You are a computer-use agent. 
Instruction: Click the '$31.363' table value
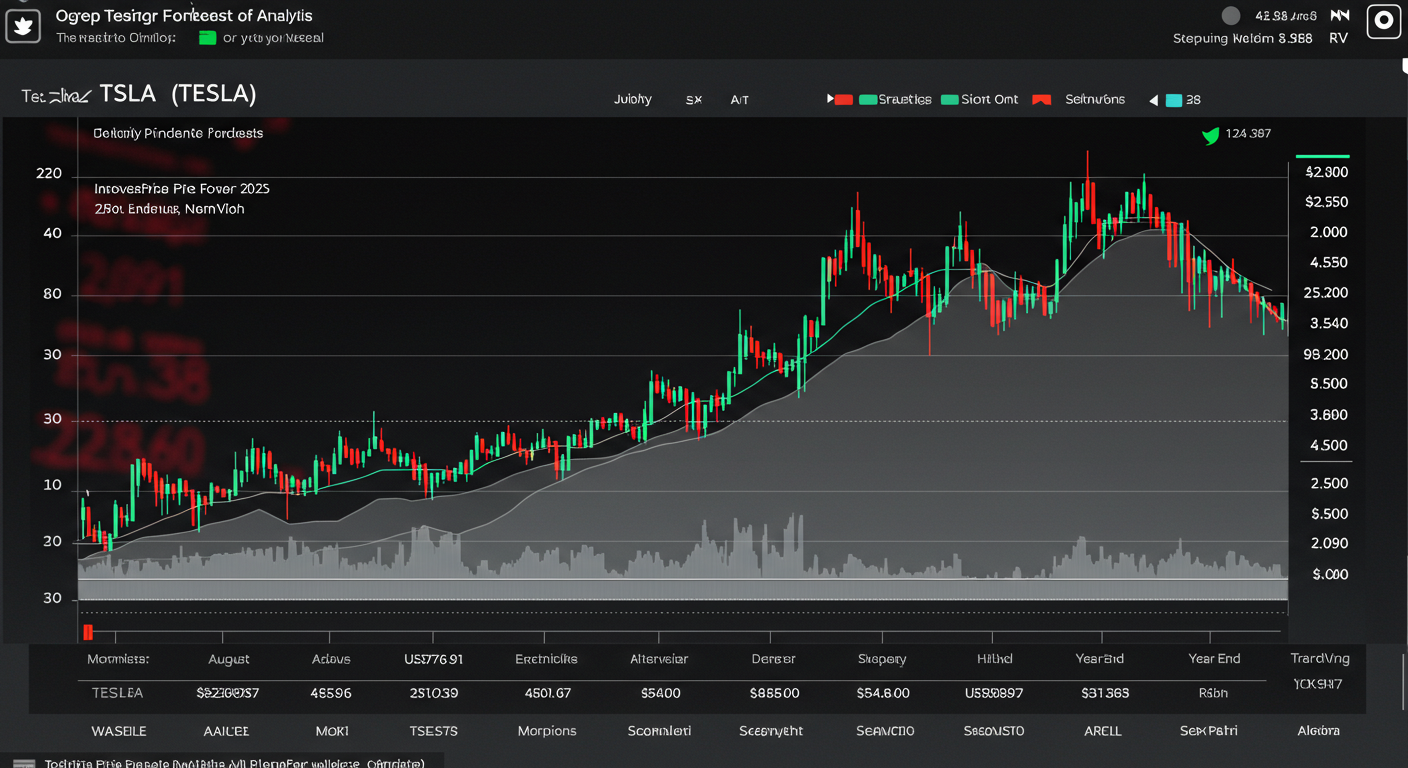pos(1105,692)
